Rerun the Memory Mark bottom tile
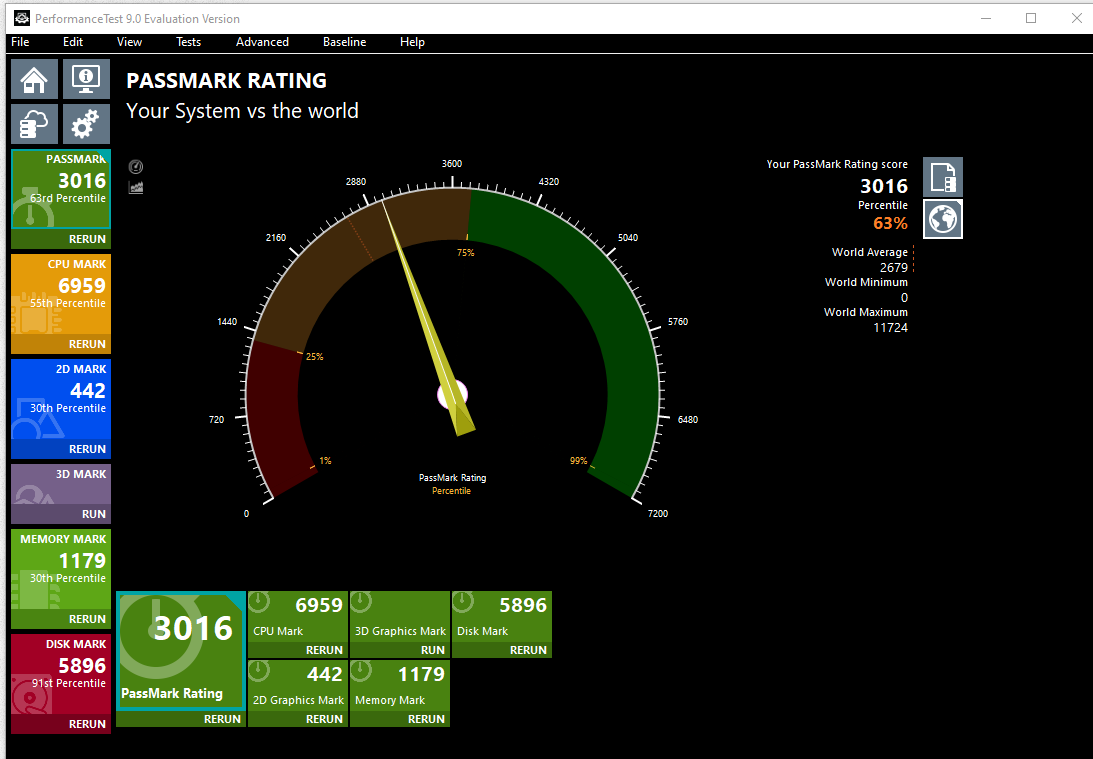1093x759 pixels. tap(400, 719)
